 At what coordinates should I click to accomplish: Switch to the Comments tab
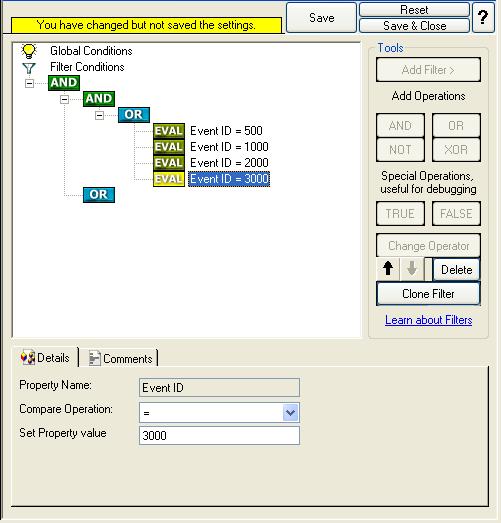pos(121,359)
